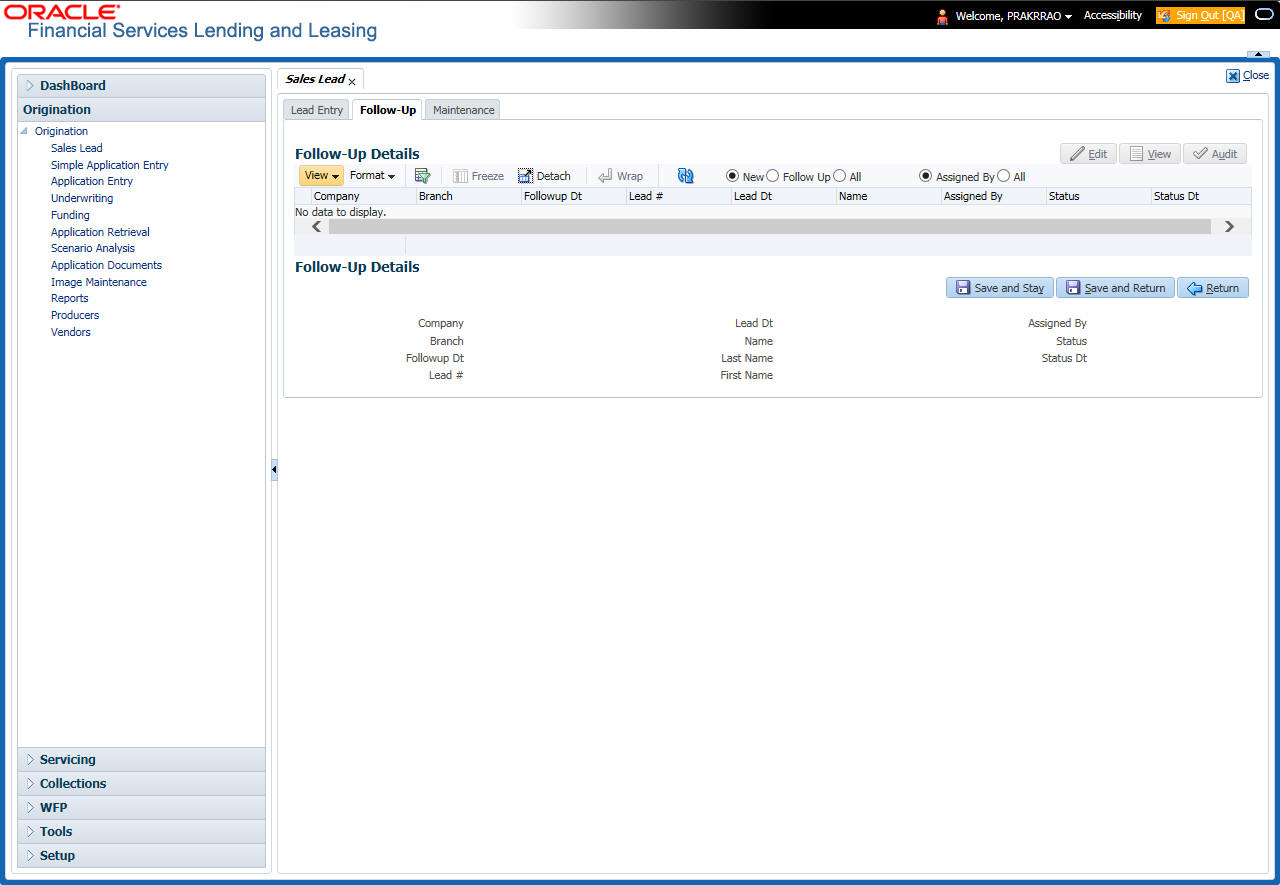Open Sales Lead in the tree
This screenshot has width=1280, height=885.
point(77,148)
